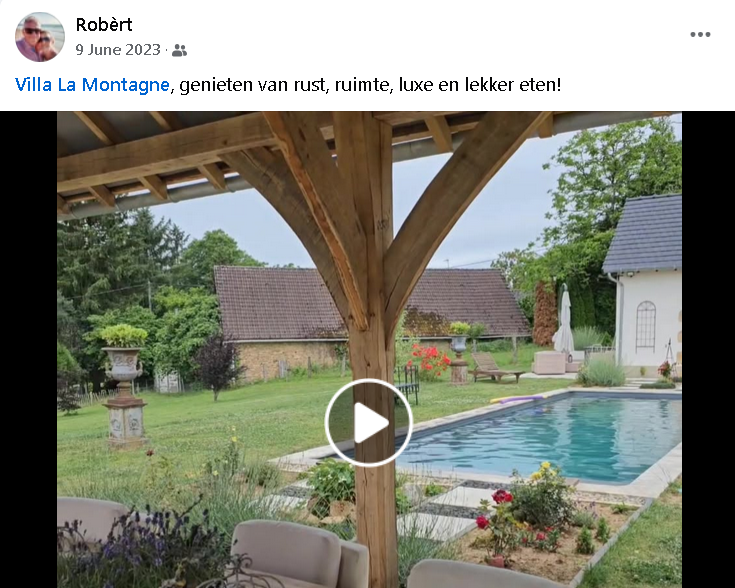
Task: Click the Robèrt author name
Action: coord(104,24)
